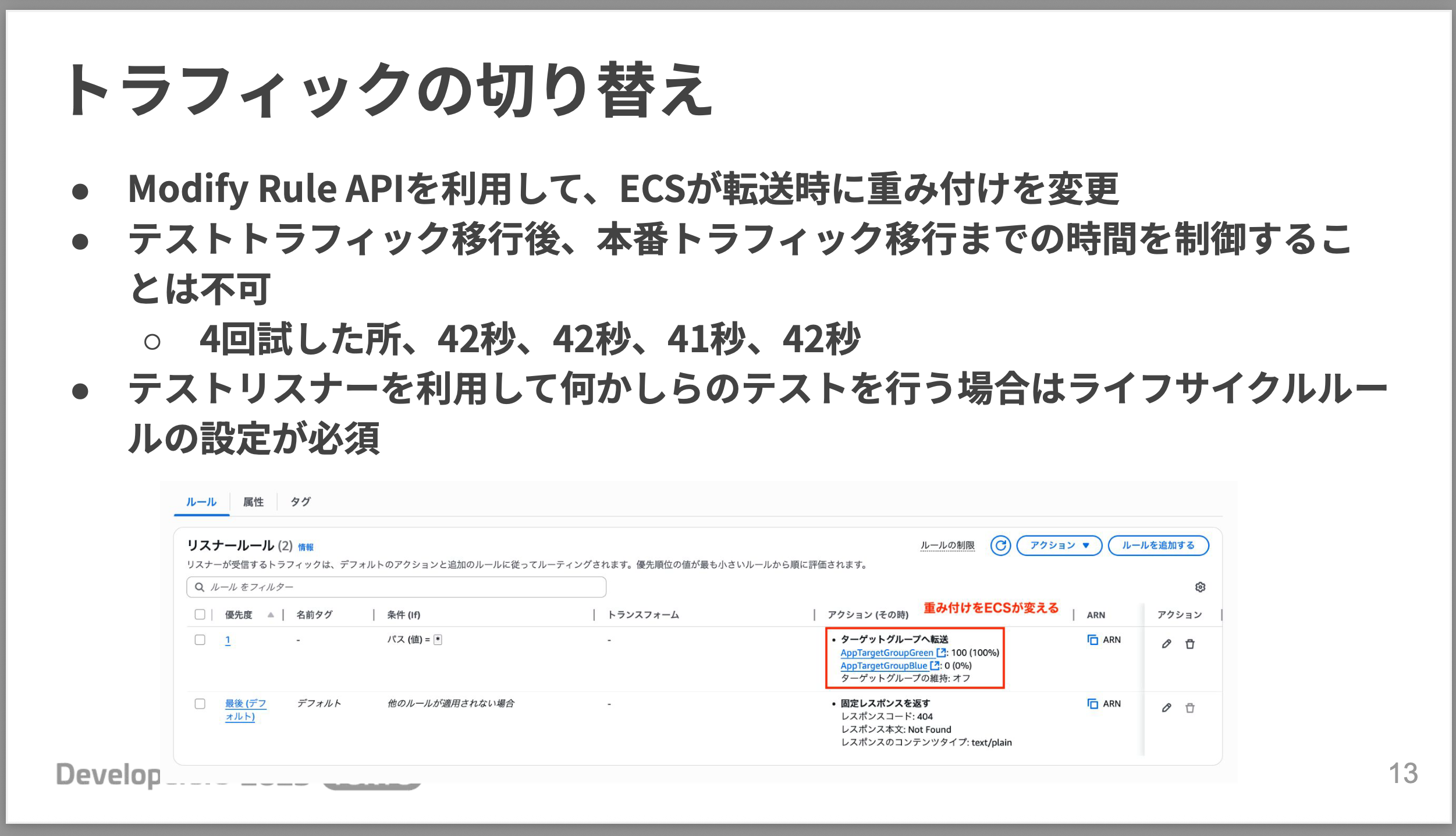This screenshot has width=1456, height=836.
Task: Open the アクション dropdown button
Action: point(1059,545)
